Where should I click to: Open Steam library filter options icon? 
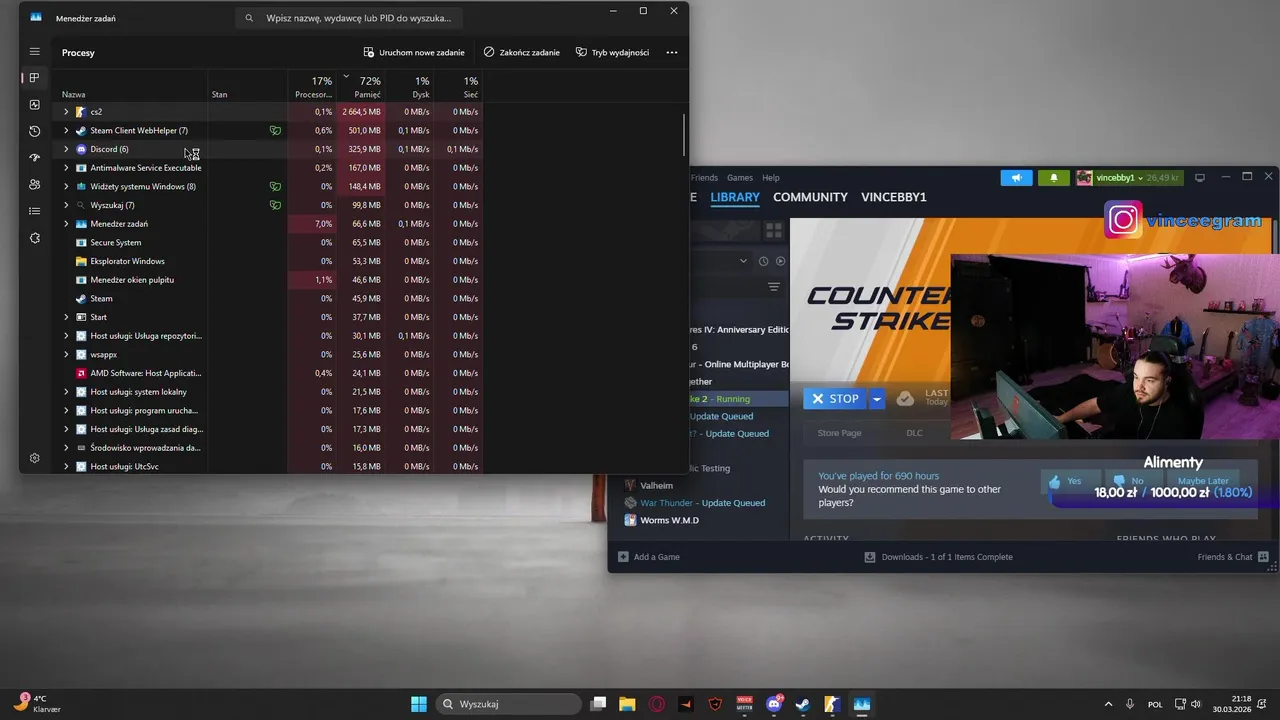pos(773,287)
